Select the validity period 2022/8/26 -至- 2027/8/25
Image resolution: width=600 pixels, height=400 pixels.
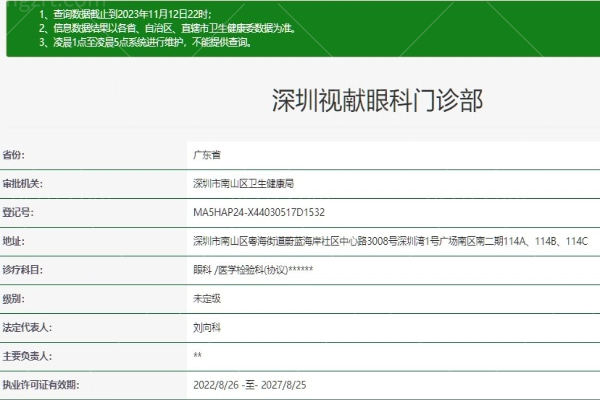(249, 385)
